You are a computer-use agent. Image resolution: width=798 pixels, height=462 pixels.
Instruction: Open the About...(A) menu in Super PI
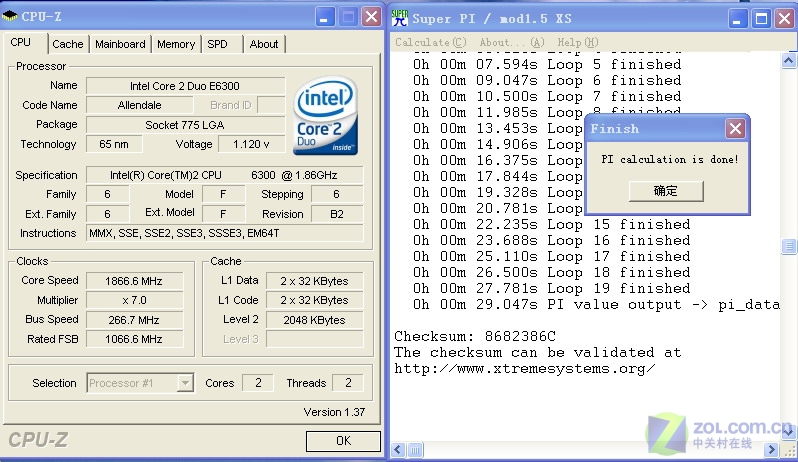tap(511, 42)
